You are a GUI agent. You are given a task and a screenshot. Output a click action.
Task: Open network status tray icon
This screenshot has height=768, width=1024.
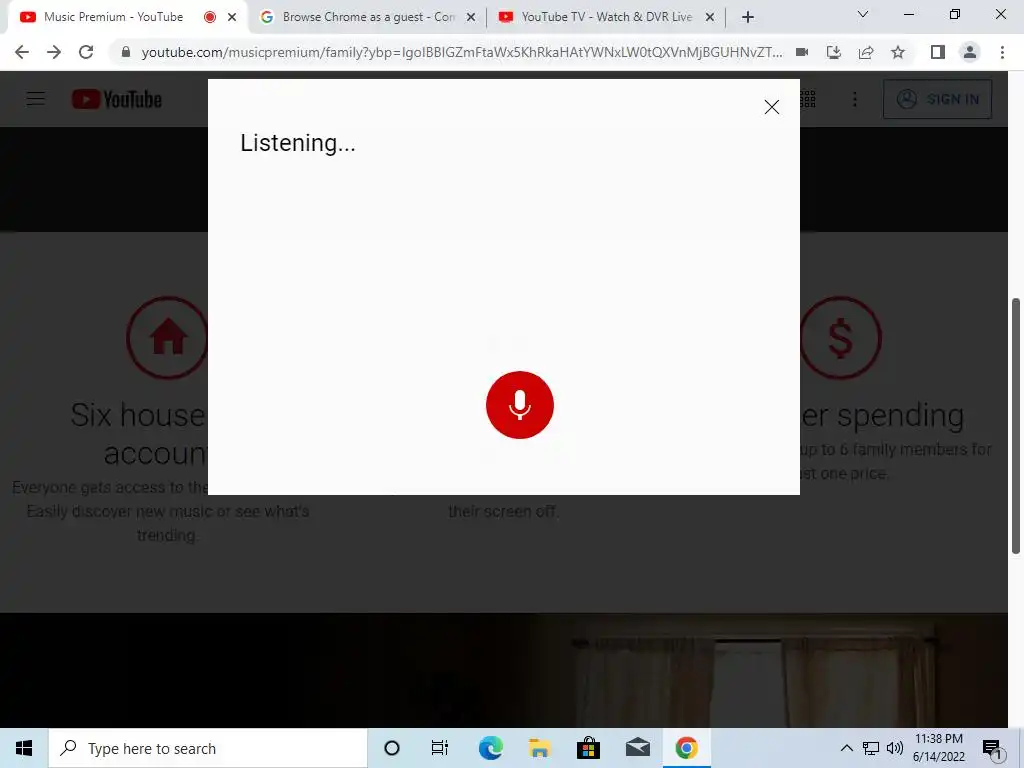(871, 748)
